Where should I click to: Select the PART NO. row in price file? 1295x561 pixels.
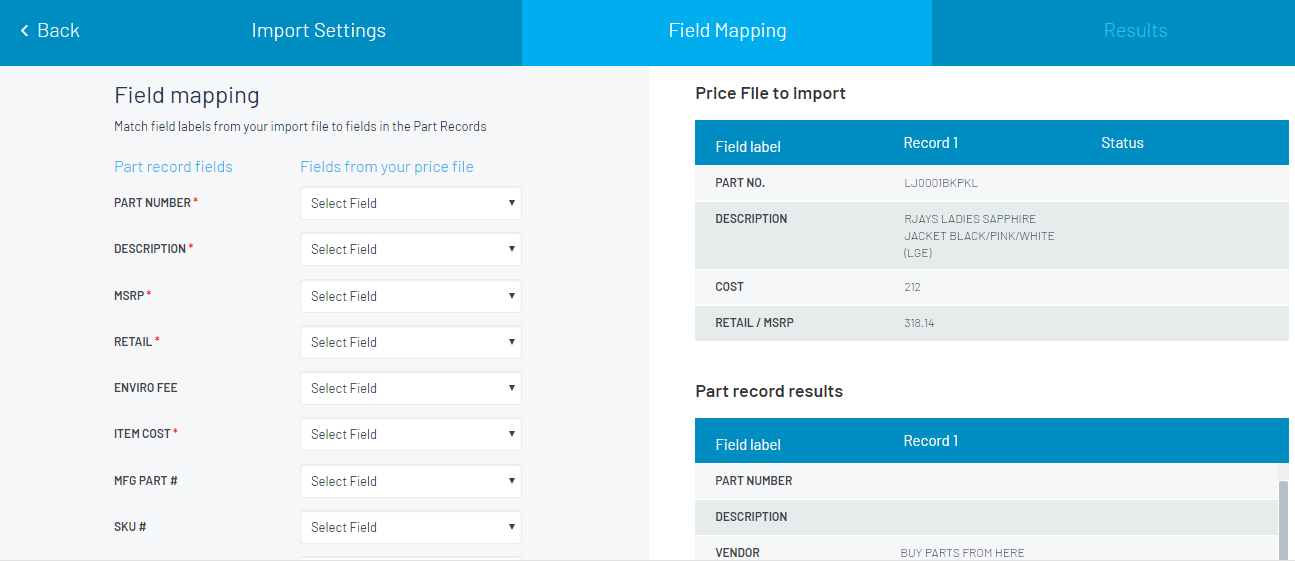[x=740, y=183]
